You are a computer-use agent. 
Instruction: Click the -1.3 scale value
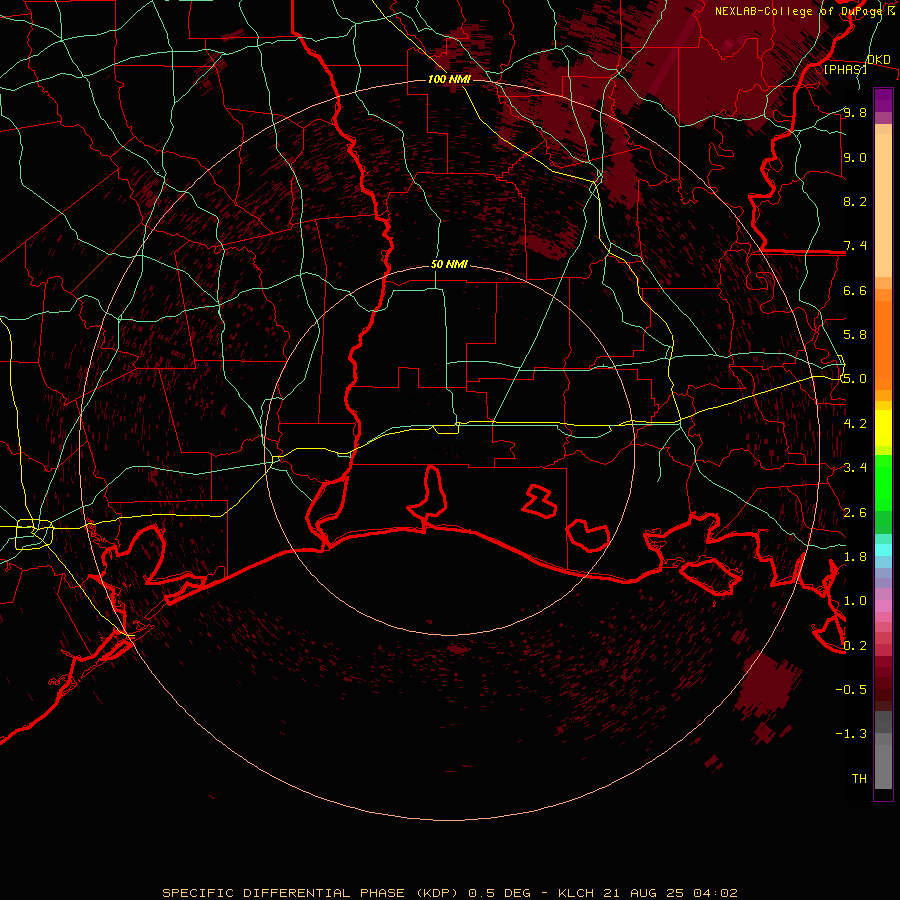tap(851, 734)
